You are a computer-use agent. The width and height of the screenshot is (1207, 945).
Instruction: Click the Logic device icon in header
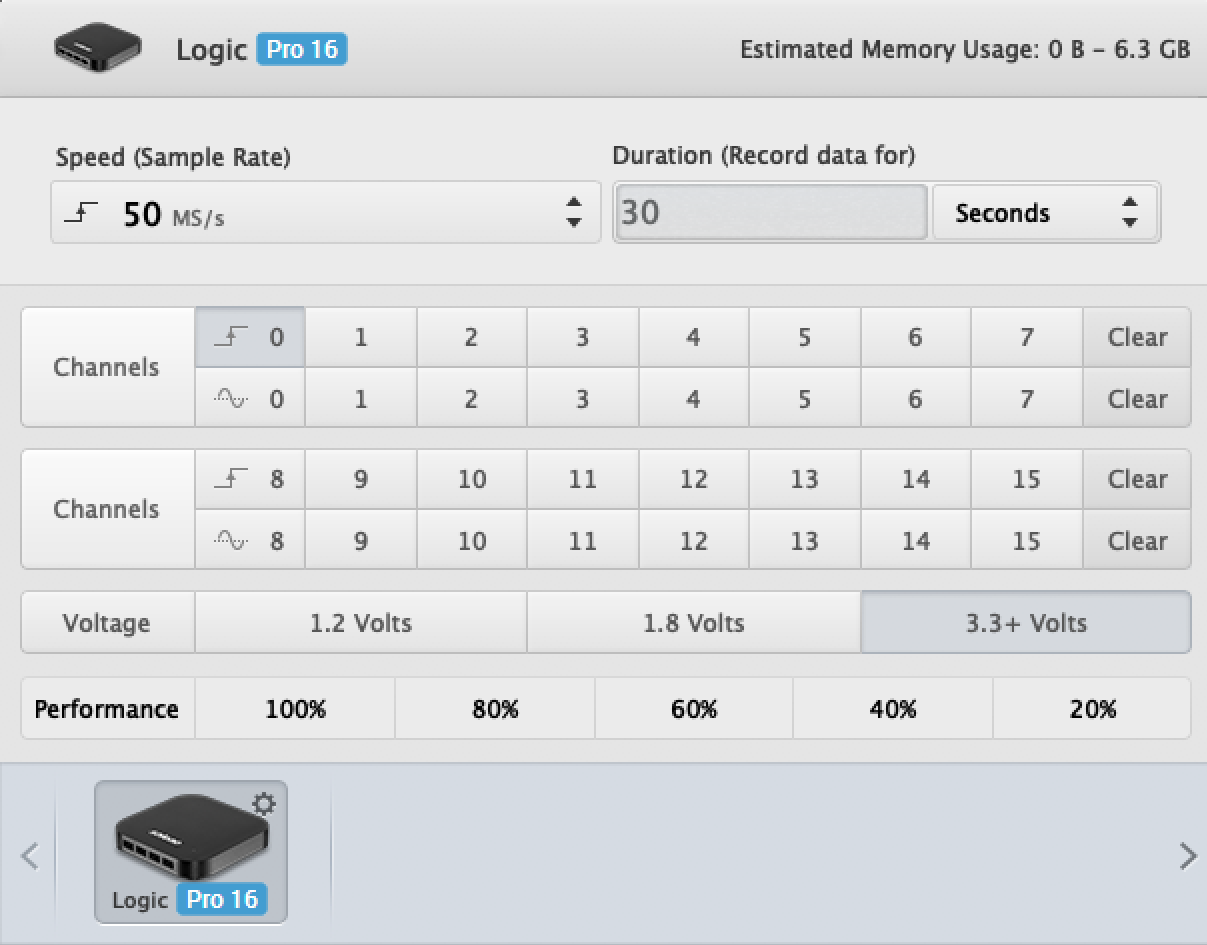click(97, 48)
